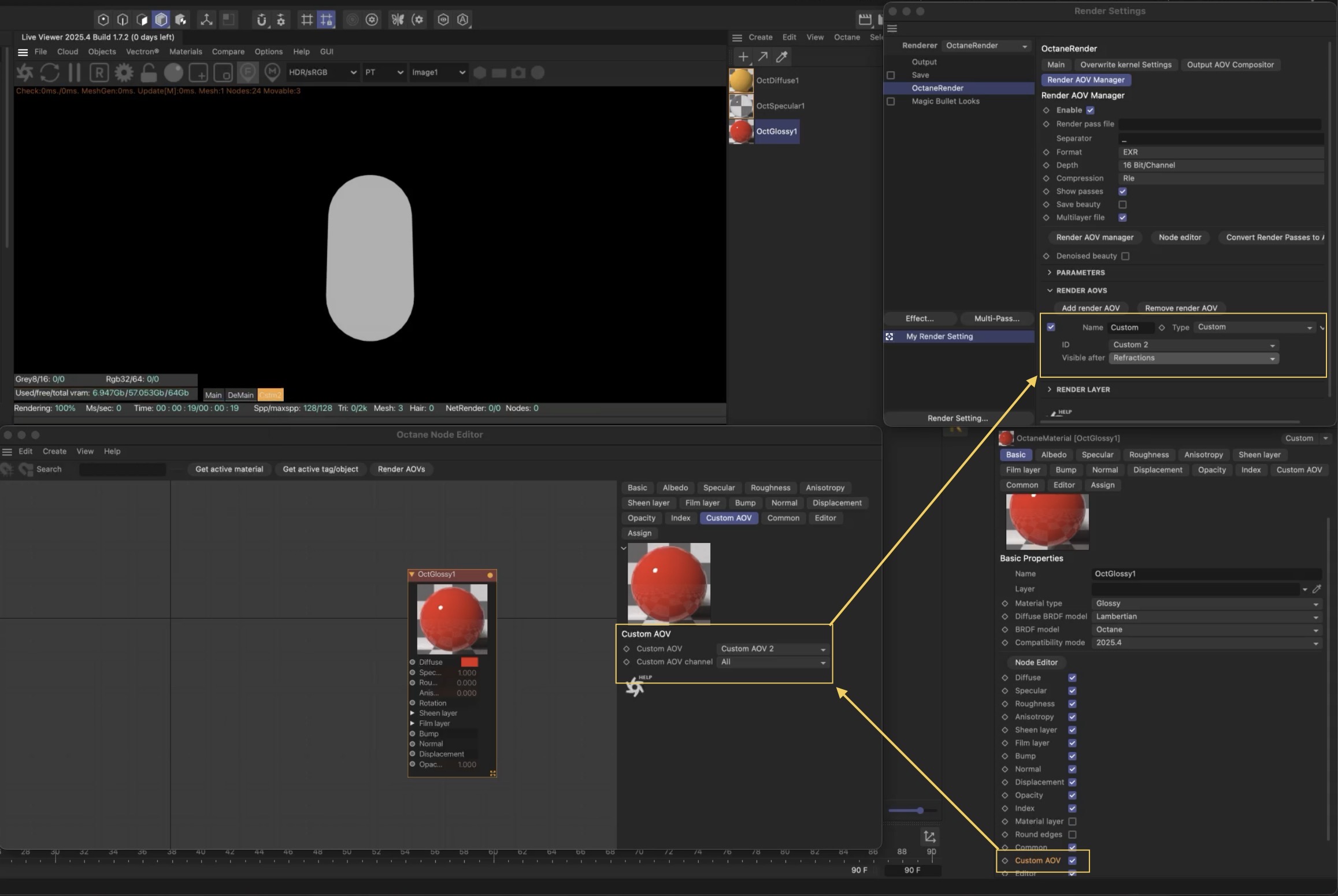
Task: Click the red Diffuse color swatch on node
Action: 469,662
